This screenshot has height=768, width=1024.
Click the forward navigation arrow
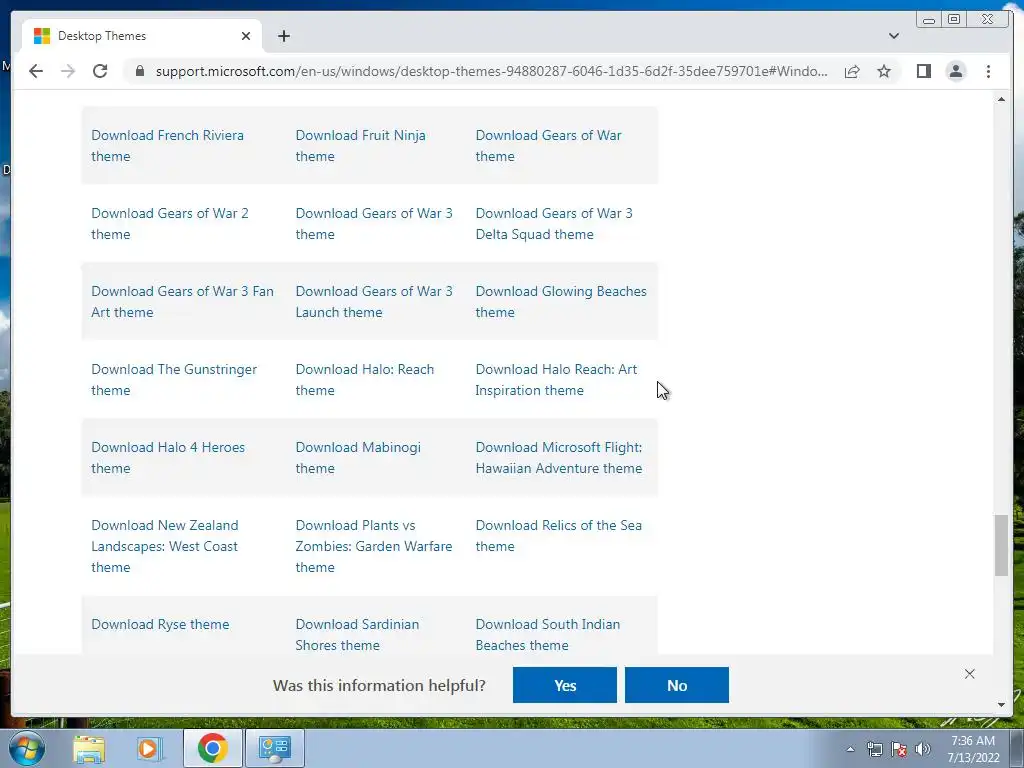pyautogui.click(x=68, y=71)
